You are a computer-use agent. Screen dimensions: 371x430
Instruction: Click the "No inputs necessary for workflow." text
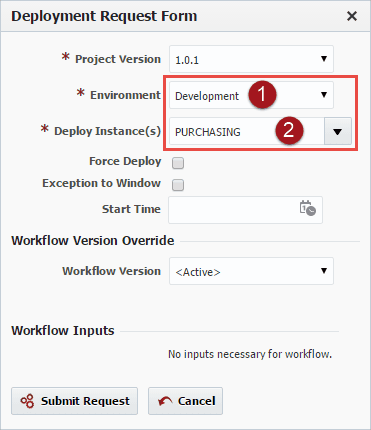[x=250, y=354]
